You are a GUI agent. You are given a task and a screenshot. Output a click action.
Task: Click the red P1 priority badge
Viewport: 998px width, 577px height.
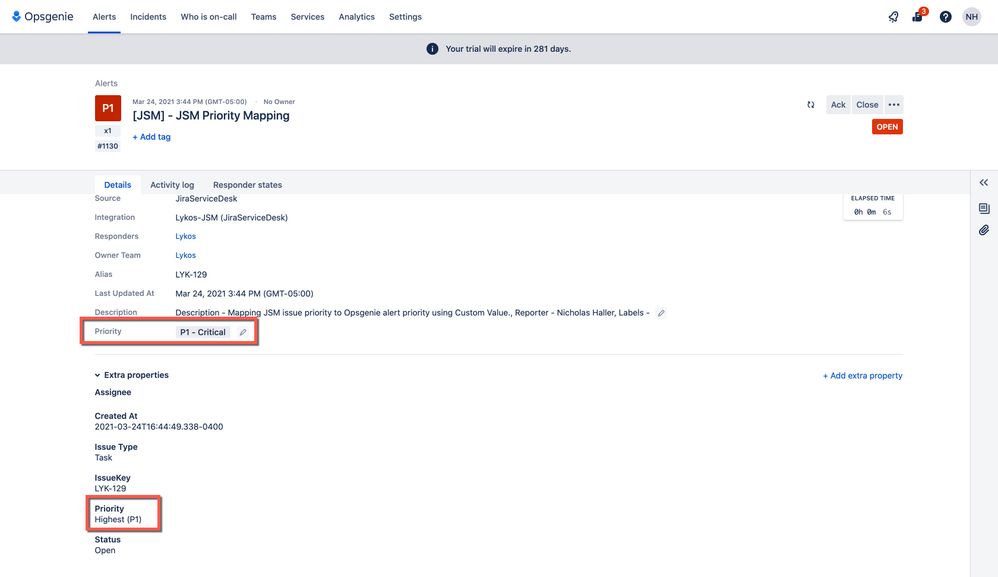point(108,108)
